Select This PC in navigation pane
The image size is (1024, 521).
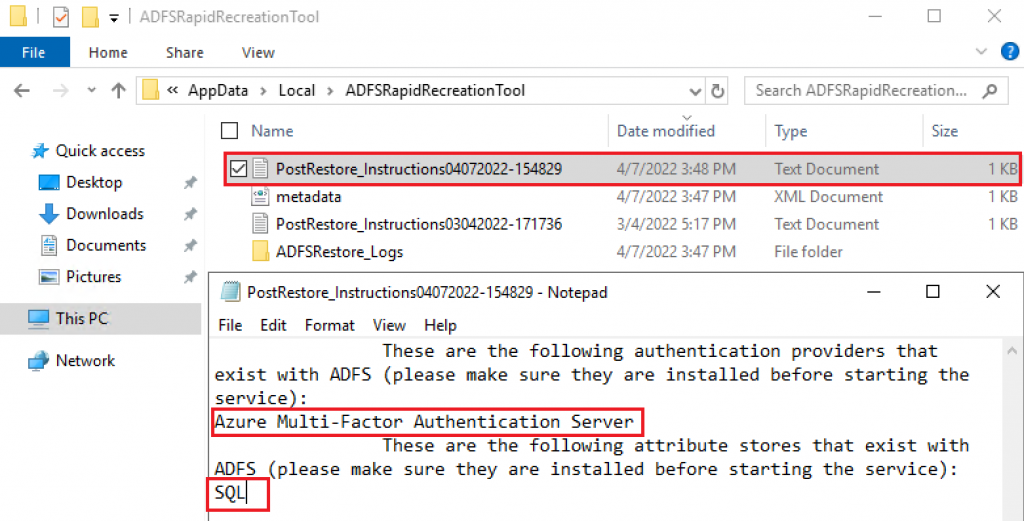tap(82, 319)
